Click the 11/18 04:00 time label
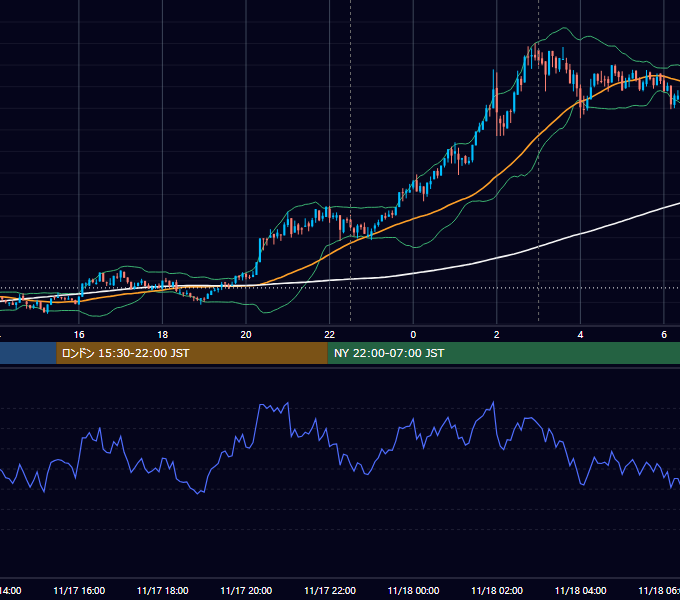 pos(580,591)
